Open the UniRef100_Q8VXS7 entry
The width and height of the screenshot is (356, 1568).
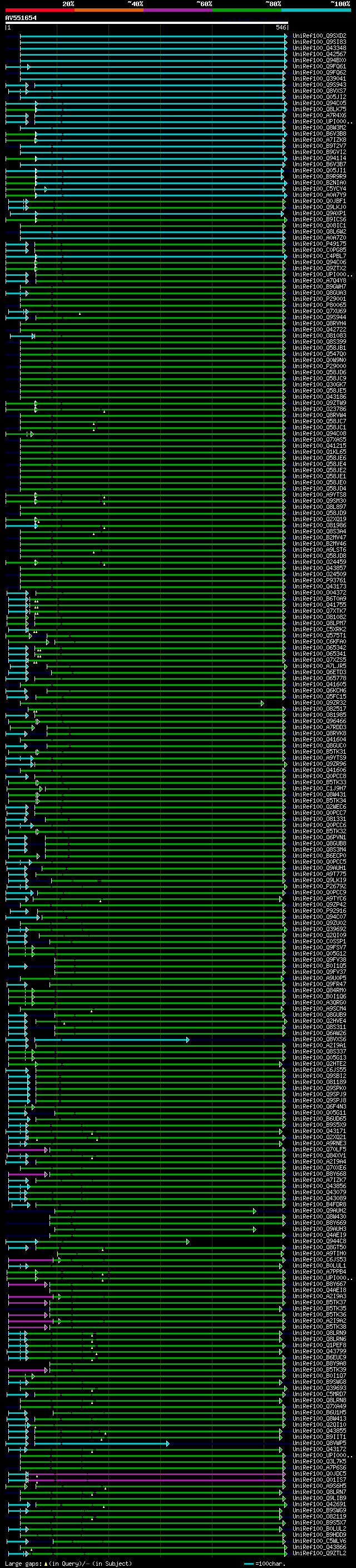click(x=319, y=91)
